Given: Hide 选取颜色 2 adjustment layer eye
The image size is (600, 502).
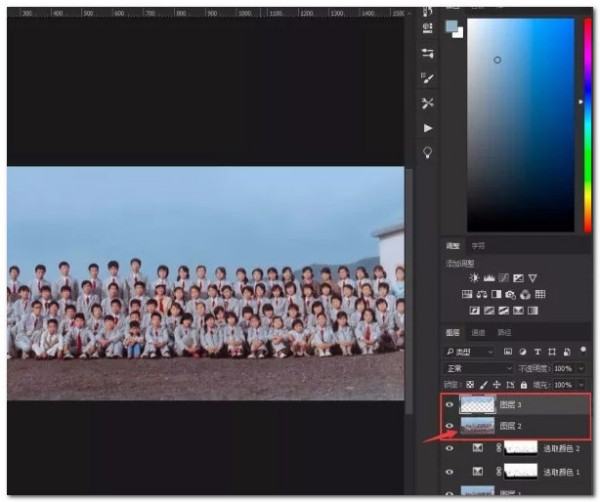Looking at the screenshot, I should (x=450, y=448).
